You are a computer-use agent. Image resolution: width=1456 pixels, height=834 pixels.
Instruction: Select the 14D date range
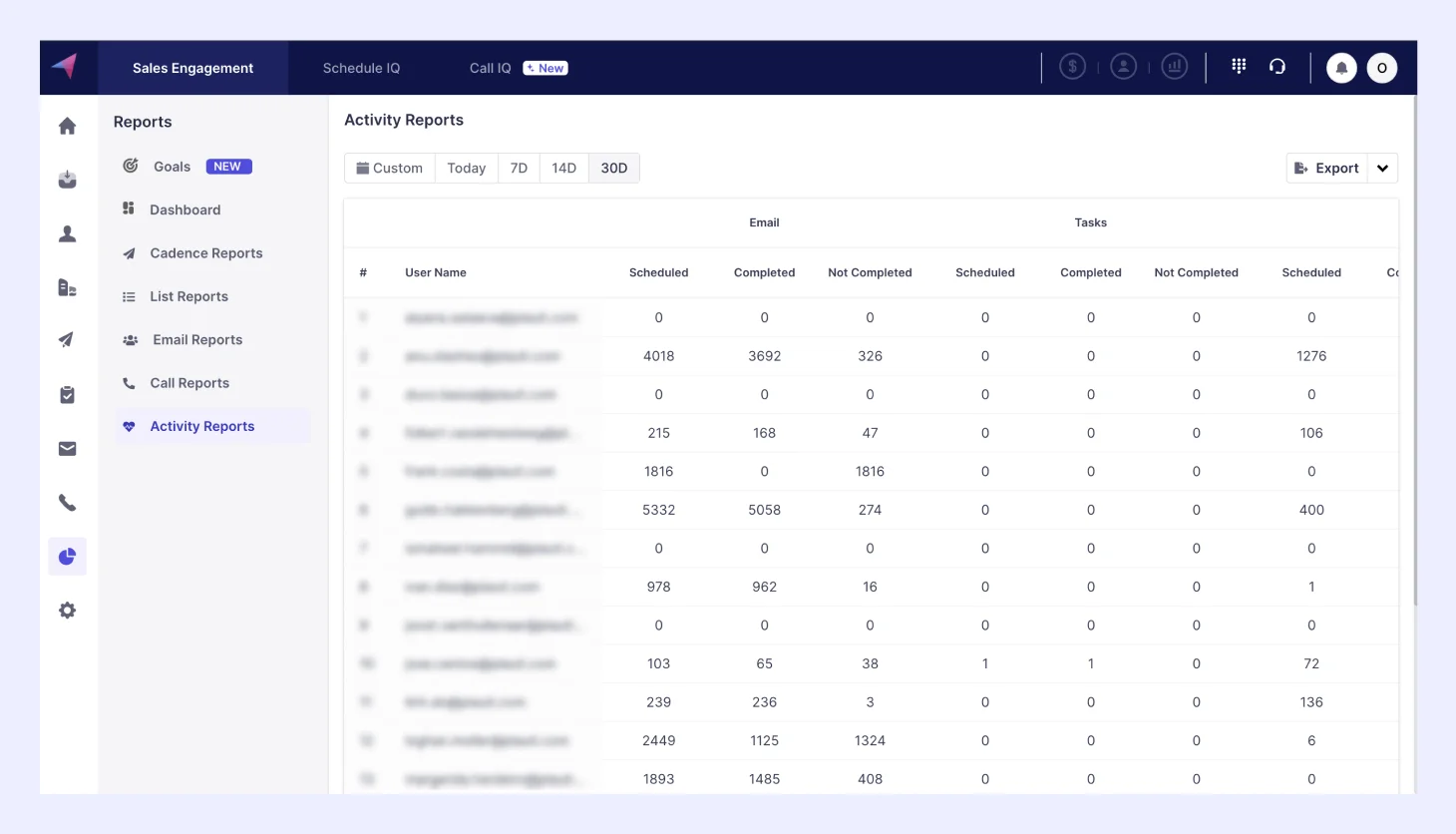(563, 169)
